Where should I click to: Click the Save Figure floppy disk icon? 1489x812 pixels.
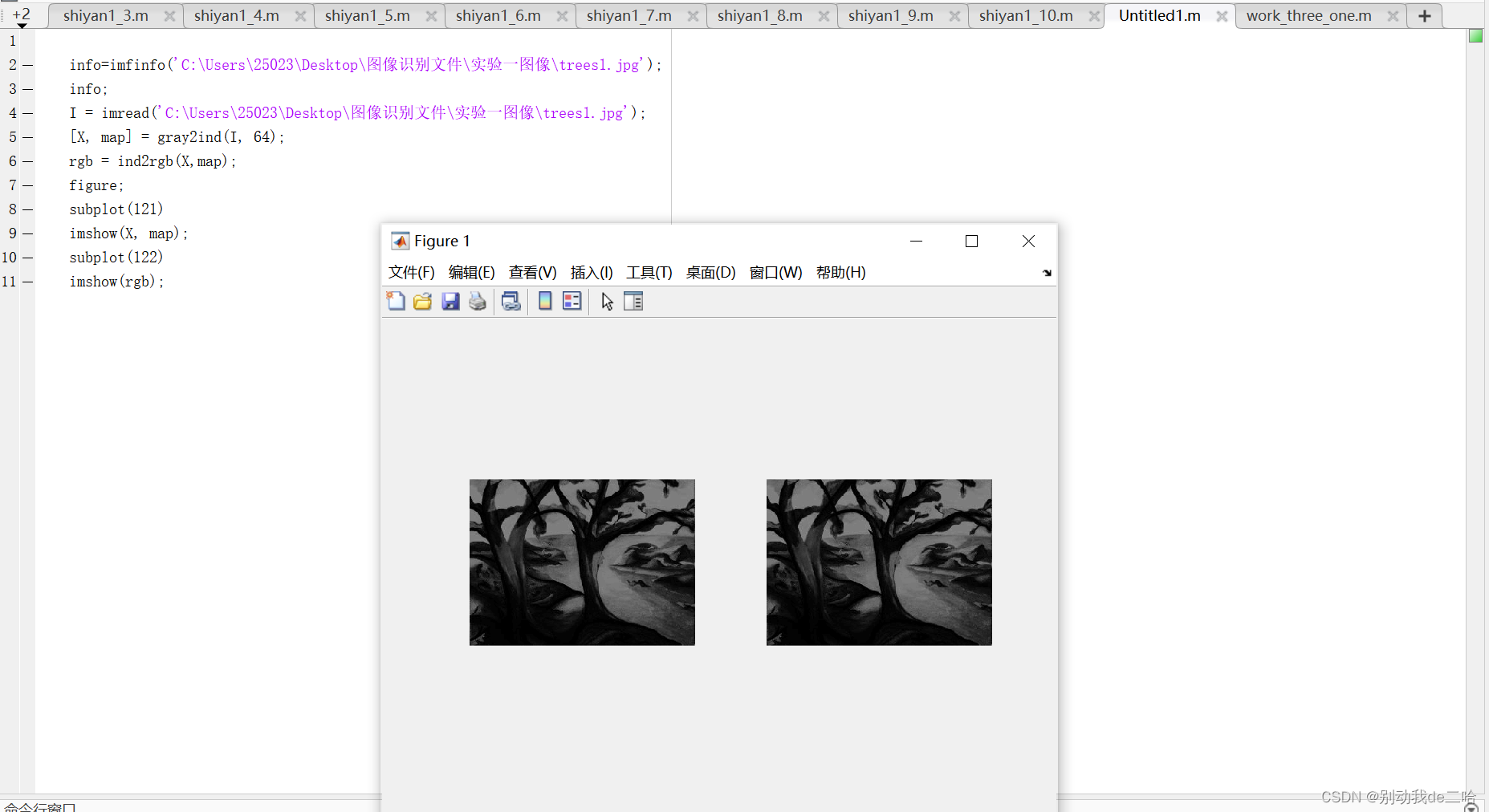coord(450,301)
